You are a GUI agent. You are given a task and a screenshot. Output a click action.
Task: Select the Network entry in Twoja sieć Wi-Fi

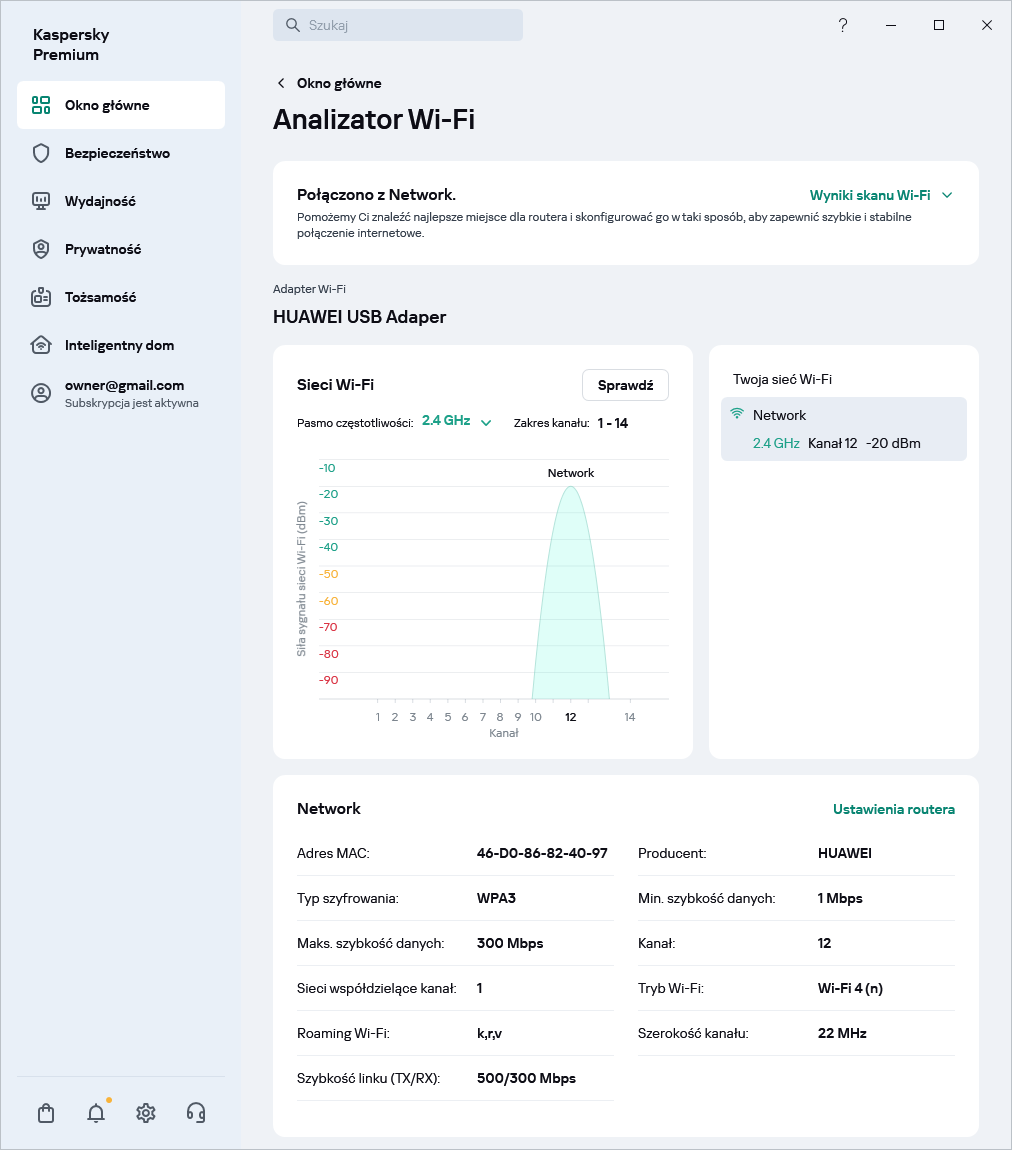click(843, 429)
